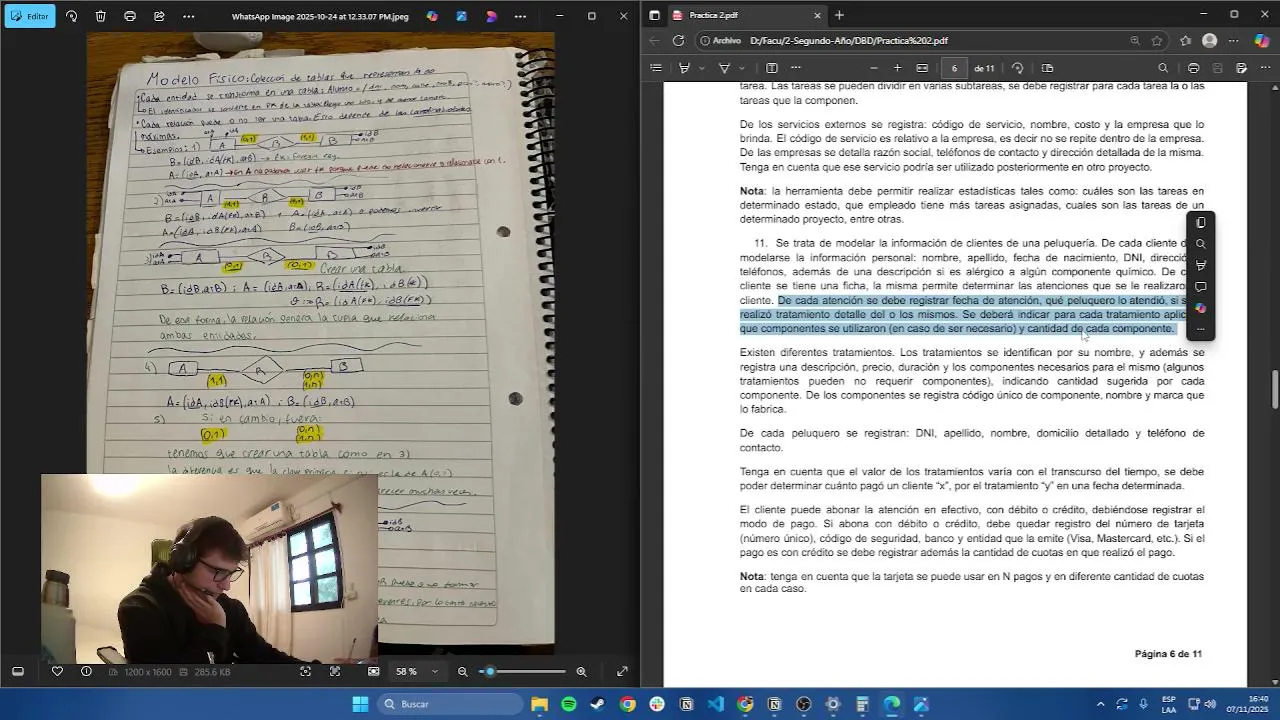Click the PDF vertical scrollbar

tap(1274, 389)
